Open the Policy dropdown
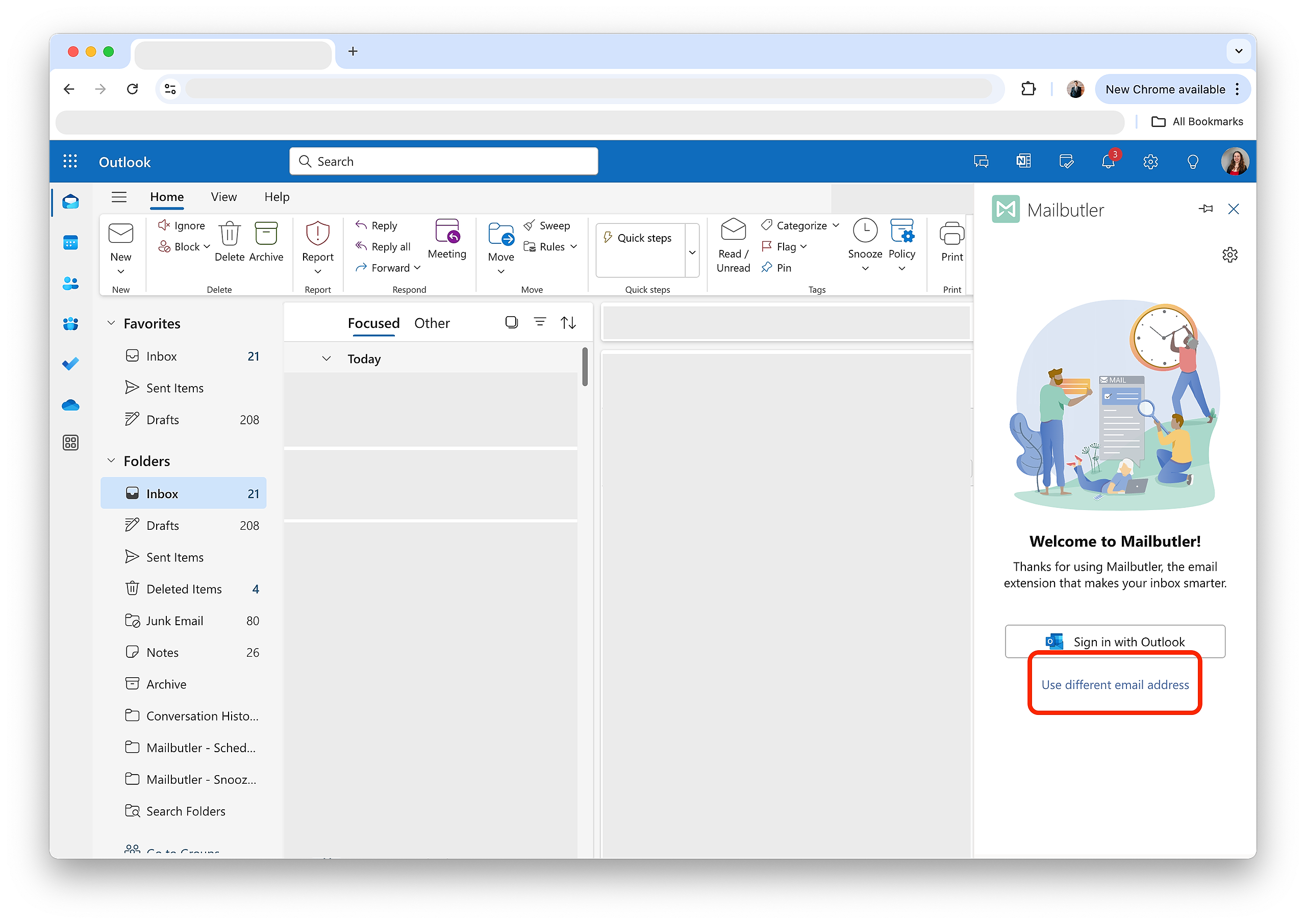The width and height of the screenshot is (1306, 924). click(901, 269)
